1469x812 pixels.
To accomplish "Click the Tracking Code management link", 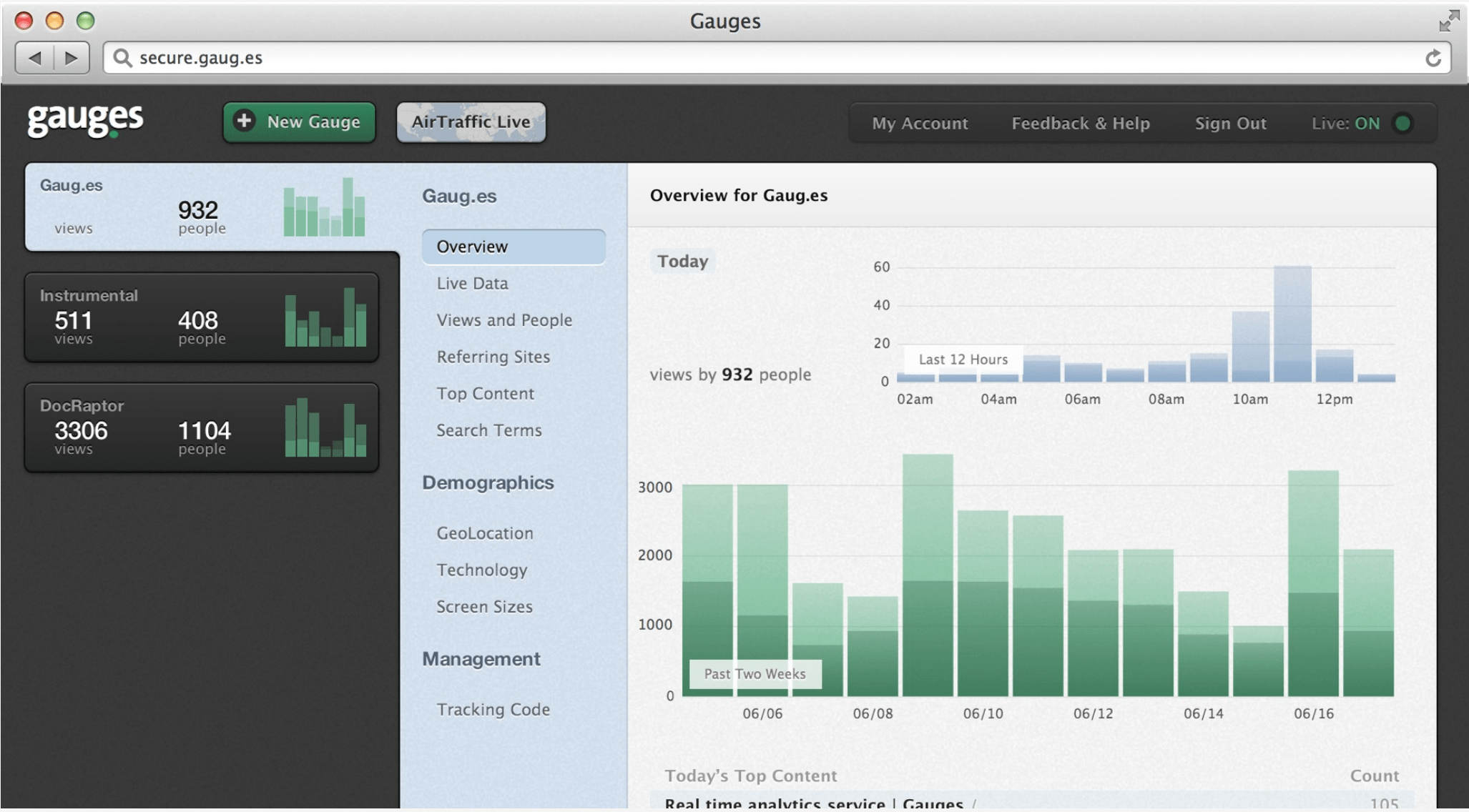I will pyautogui.click(x=493, y=709).
